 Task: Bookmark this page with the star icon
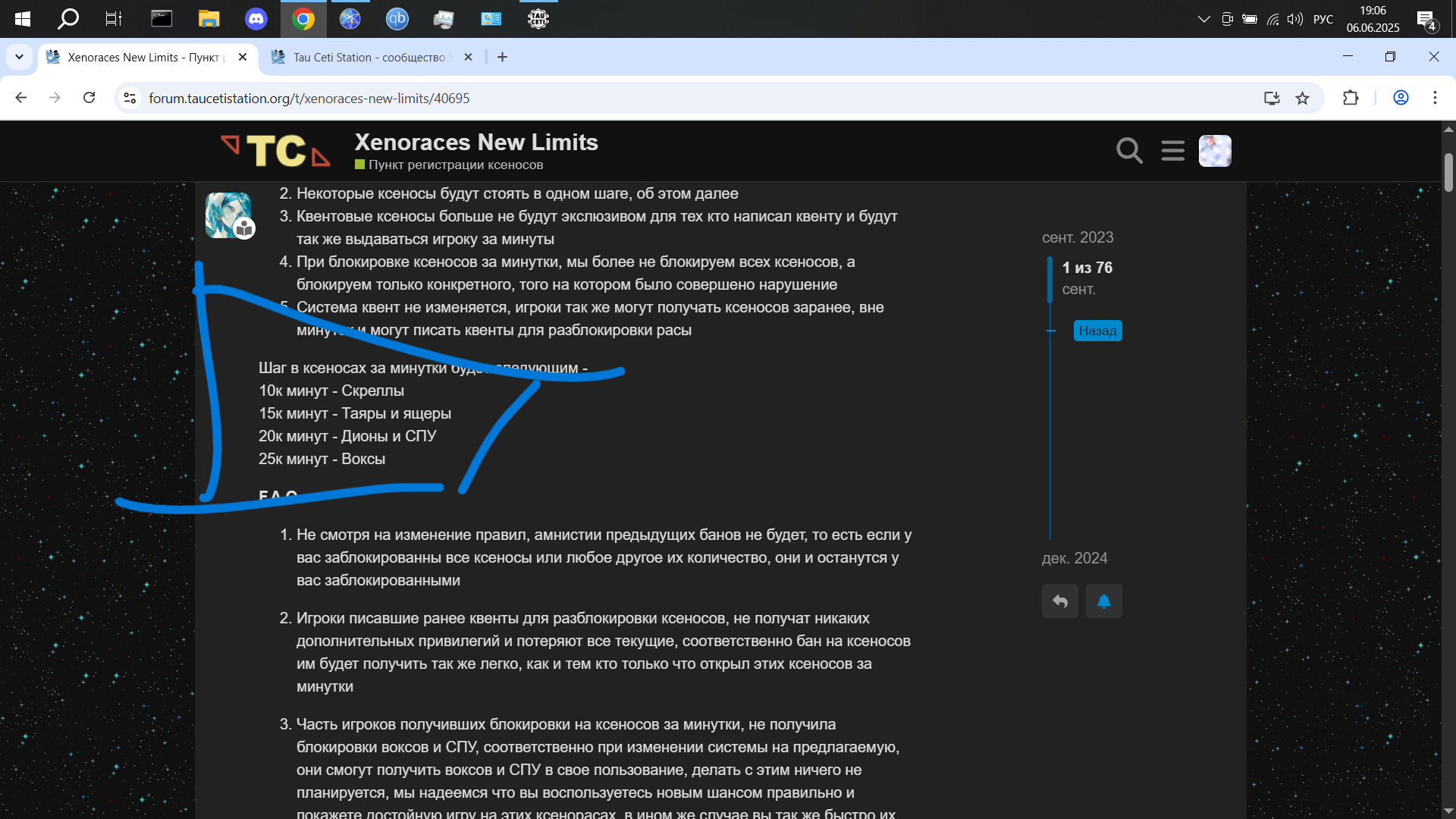(1302, 99)
